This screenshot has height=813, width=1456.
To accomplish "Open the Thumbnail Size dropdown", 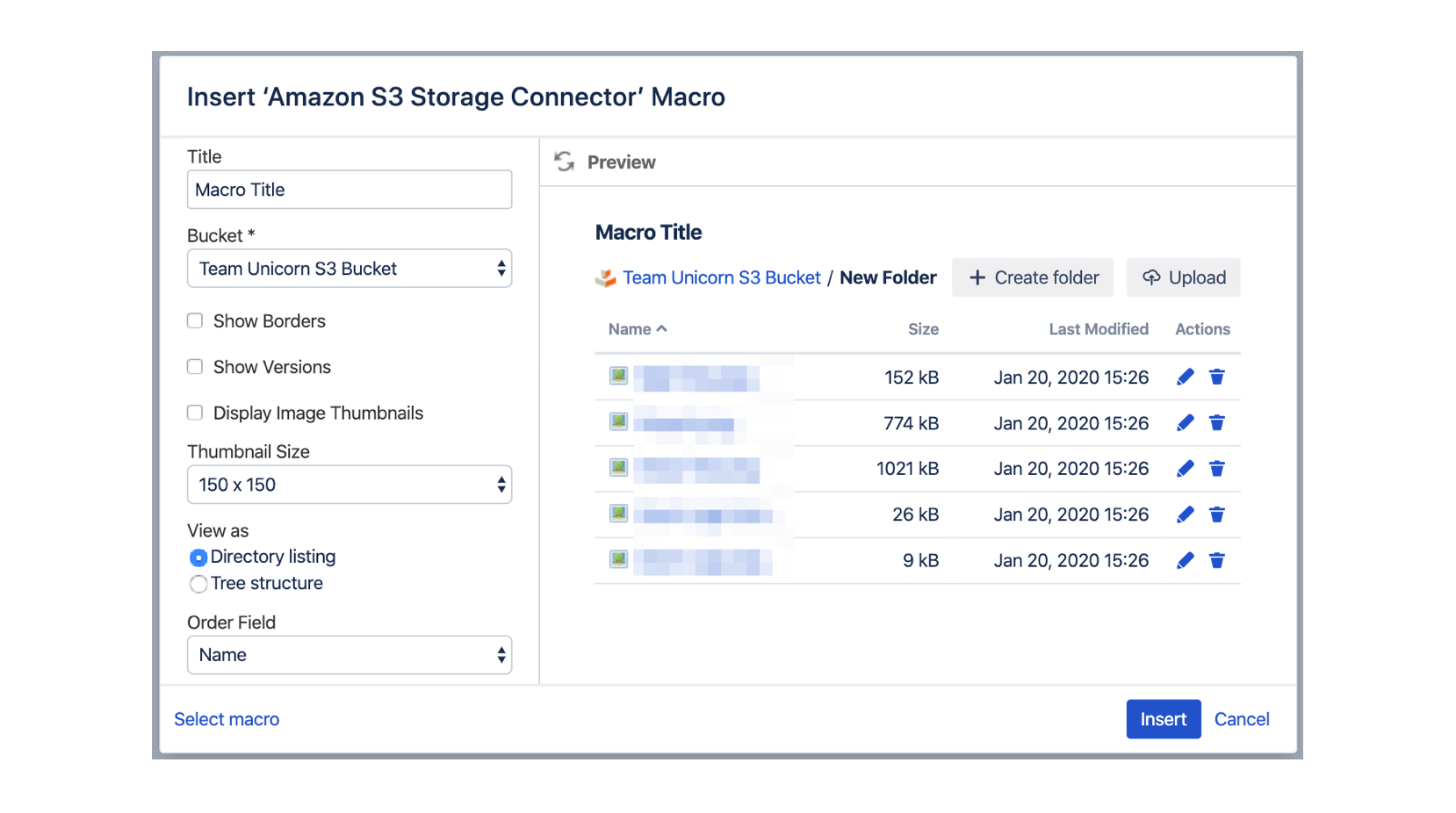I will click(x=350, y=485).
